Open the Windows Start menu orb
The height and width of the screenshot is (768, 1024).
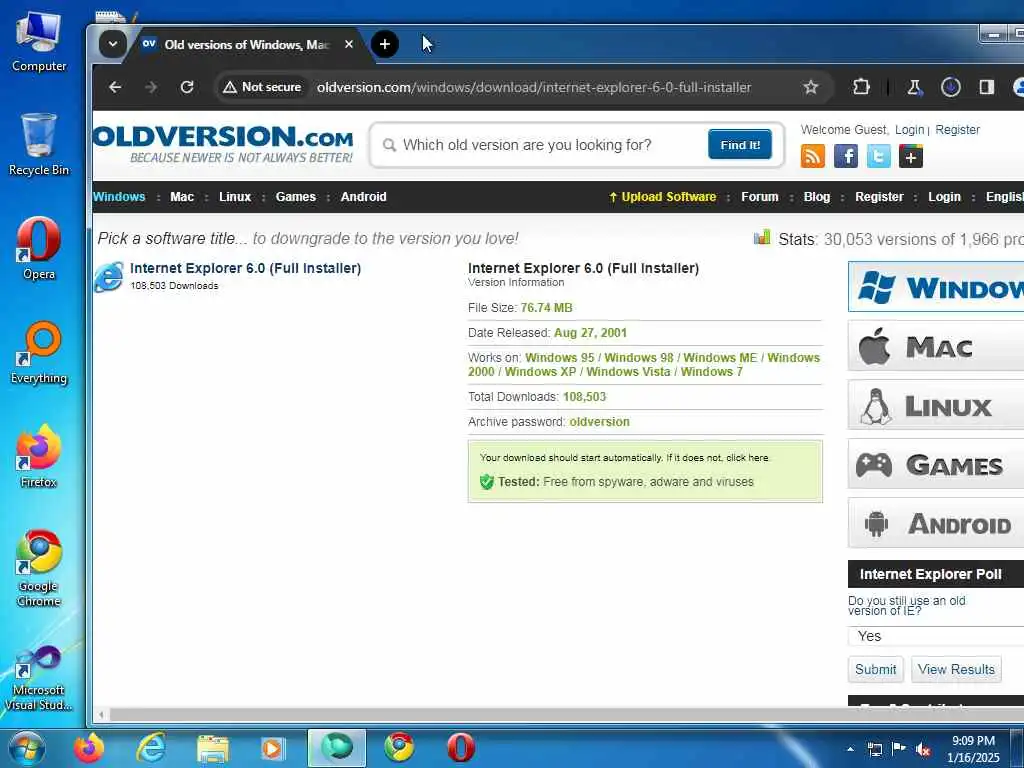27,748
